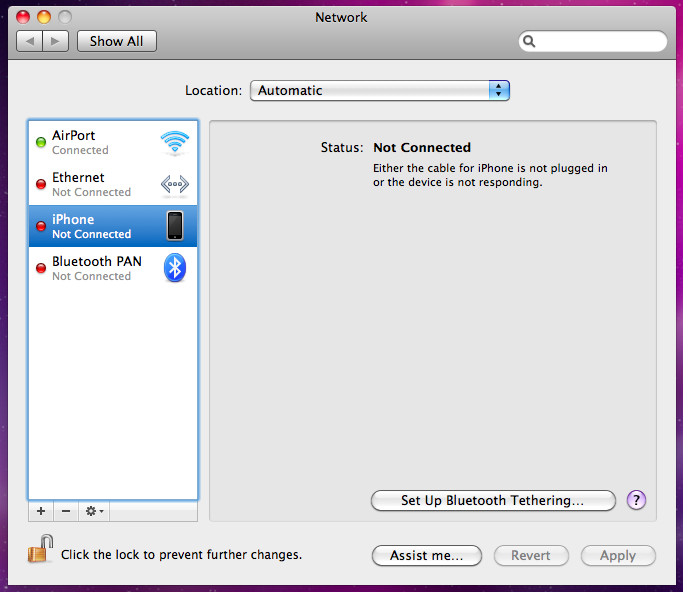Click the AirPort Wi-Fi signal icon
The width and height of the screenshot is (683, 592).
(x=175, y=142)
